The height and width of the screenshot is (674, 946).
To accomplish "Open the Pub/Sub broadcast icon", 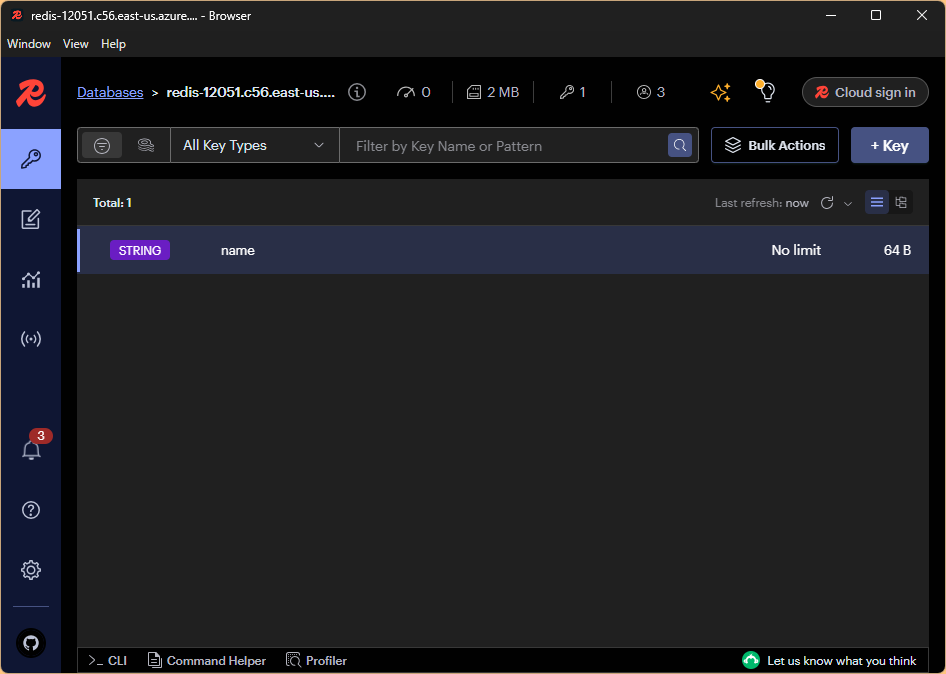I will tap(31, 339).
